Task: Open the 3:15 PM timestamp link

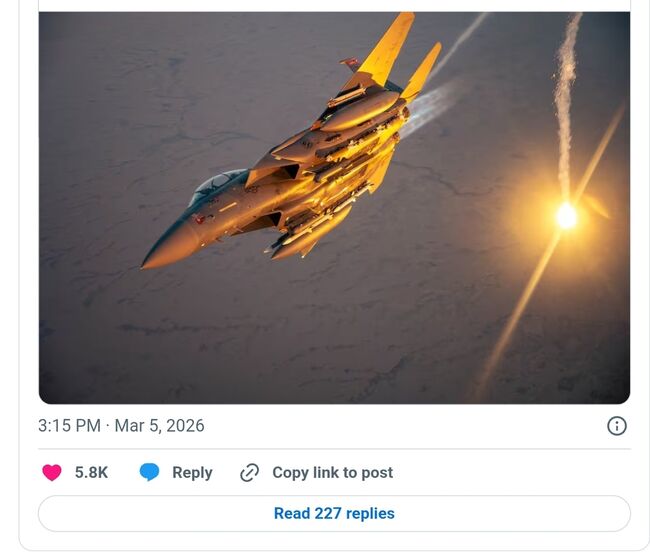Action: click(x=69, y=426)
